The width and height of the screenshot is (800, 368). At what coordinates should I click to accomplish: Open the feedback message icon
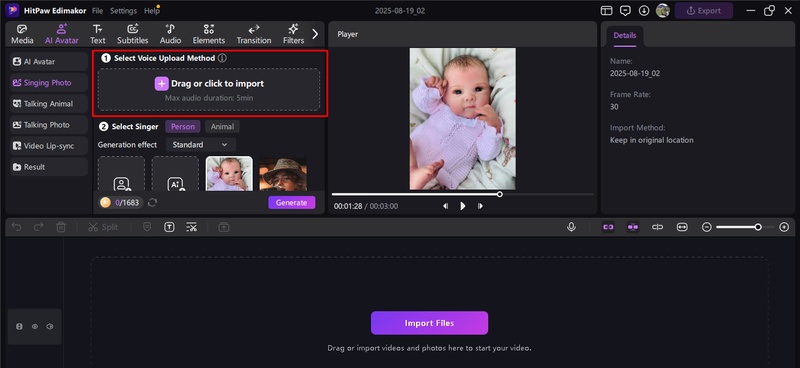point(625,10)
